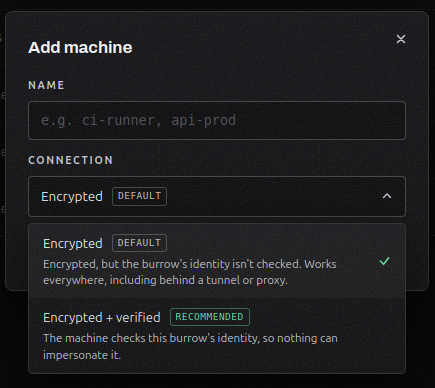Click the 'nothing can impersonate it' description
This screenshot has height=388, width=435.
coord(190,346)
